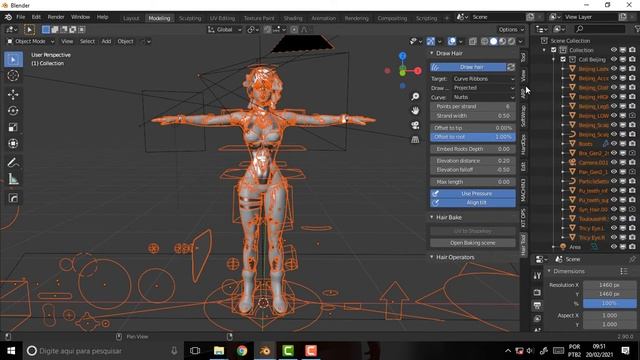This screenshot has height=360, width=640.
Task: Disable rendering for Coll Beijing via camera icon
Action: (632, 59)
